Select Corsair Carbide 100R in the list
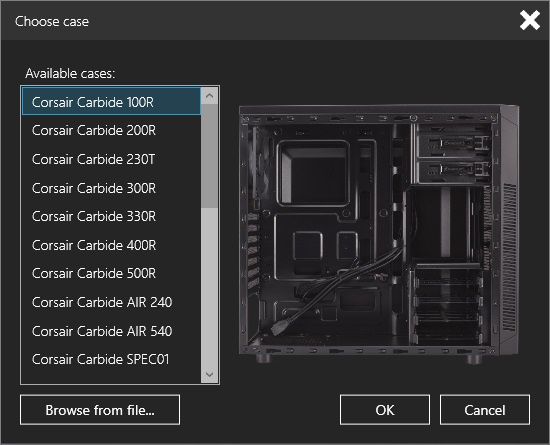 pos(111,102)
